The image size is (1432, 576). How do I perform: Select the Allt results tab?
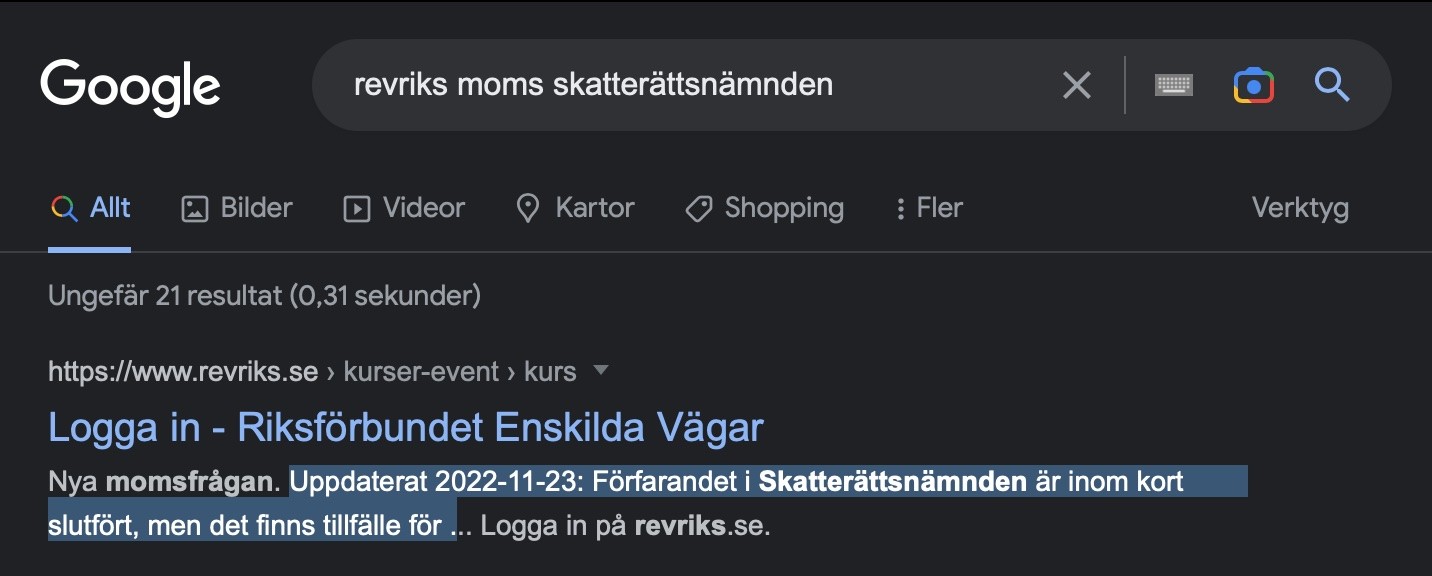tap(110, 208)
